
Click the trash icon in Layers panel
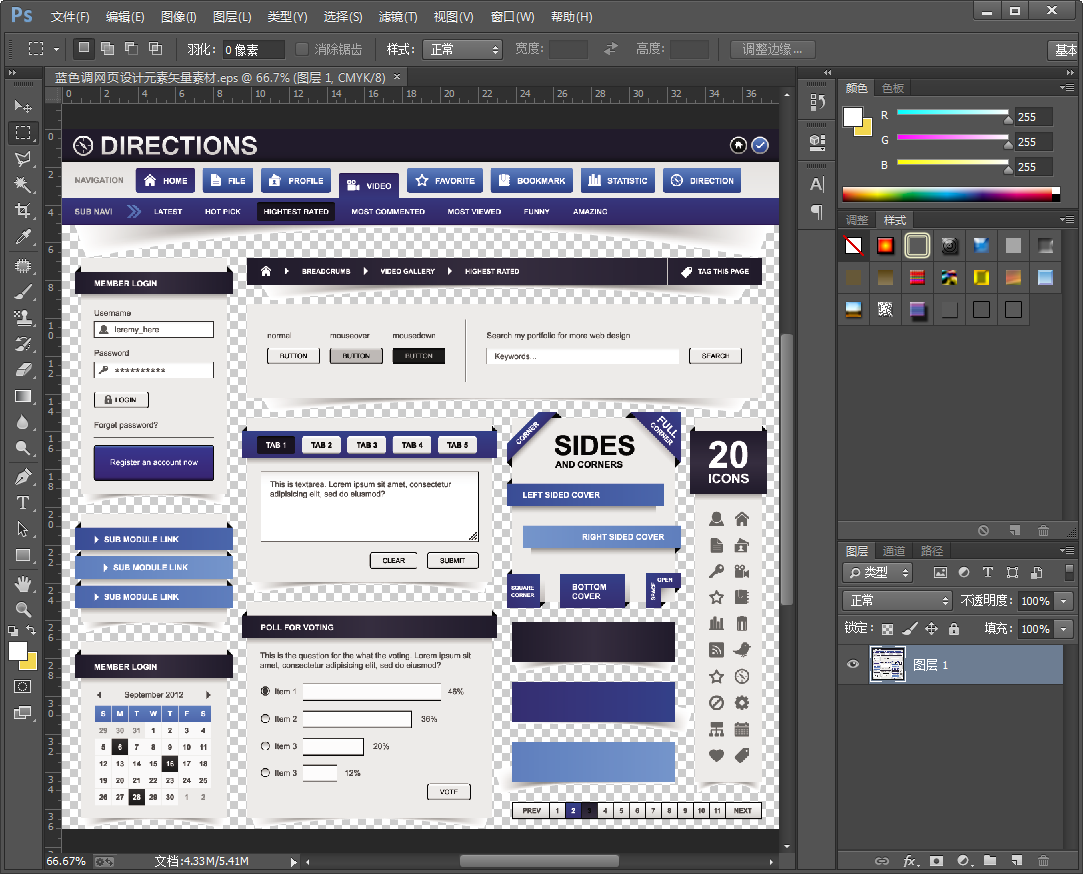1043,860
